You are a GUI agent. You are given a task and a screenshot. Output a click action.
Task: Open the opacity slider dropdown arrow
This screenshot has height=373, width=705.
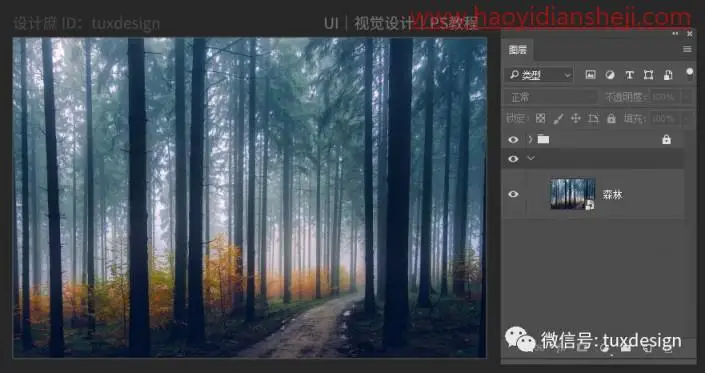[x=687, y=97]
